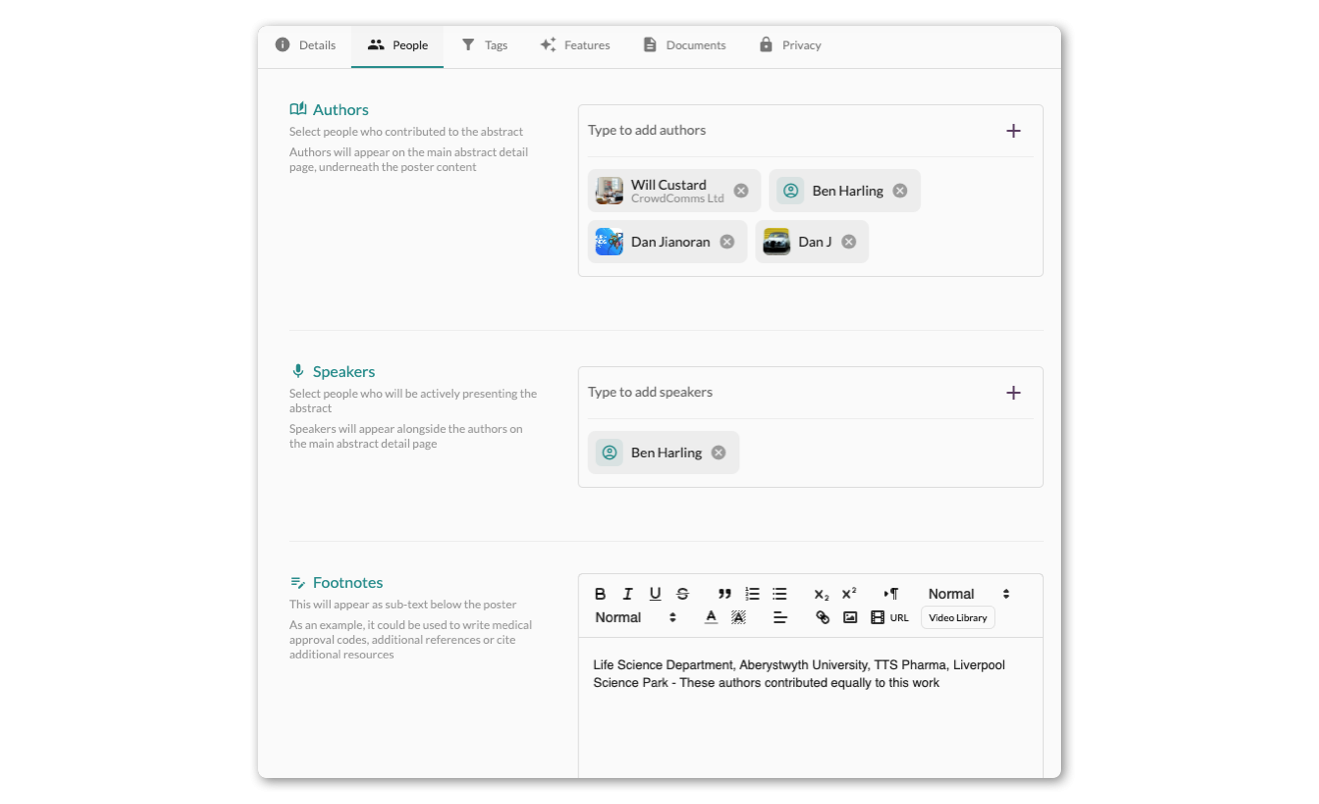Click the superscript icon
Viewport: 1319px width, 804px height.
849,594
